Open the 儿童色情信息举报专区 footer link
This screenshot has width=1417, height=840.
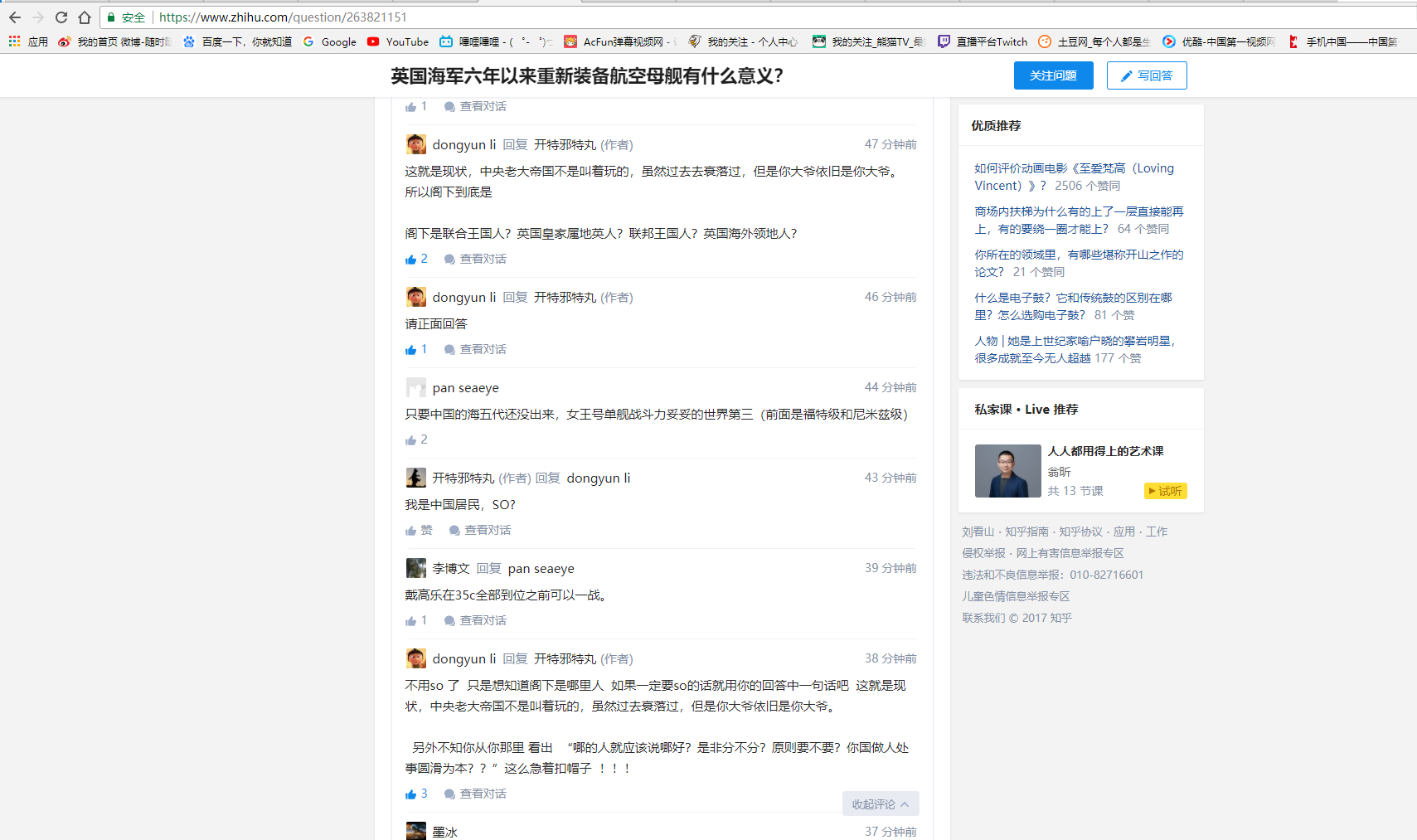click(x=1016, y=596)
